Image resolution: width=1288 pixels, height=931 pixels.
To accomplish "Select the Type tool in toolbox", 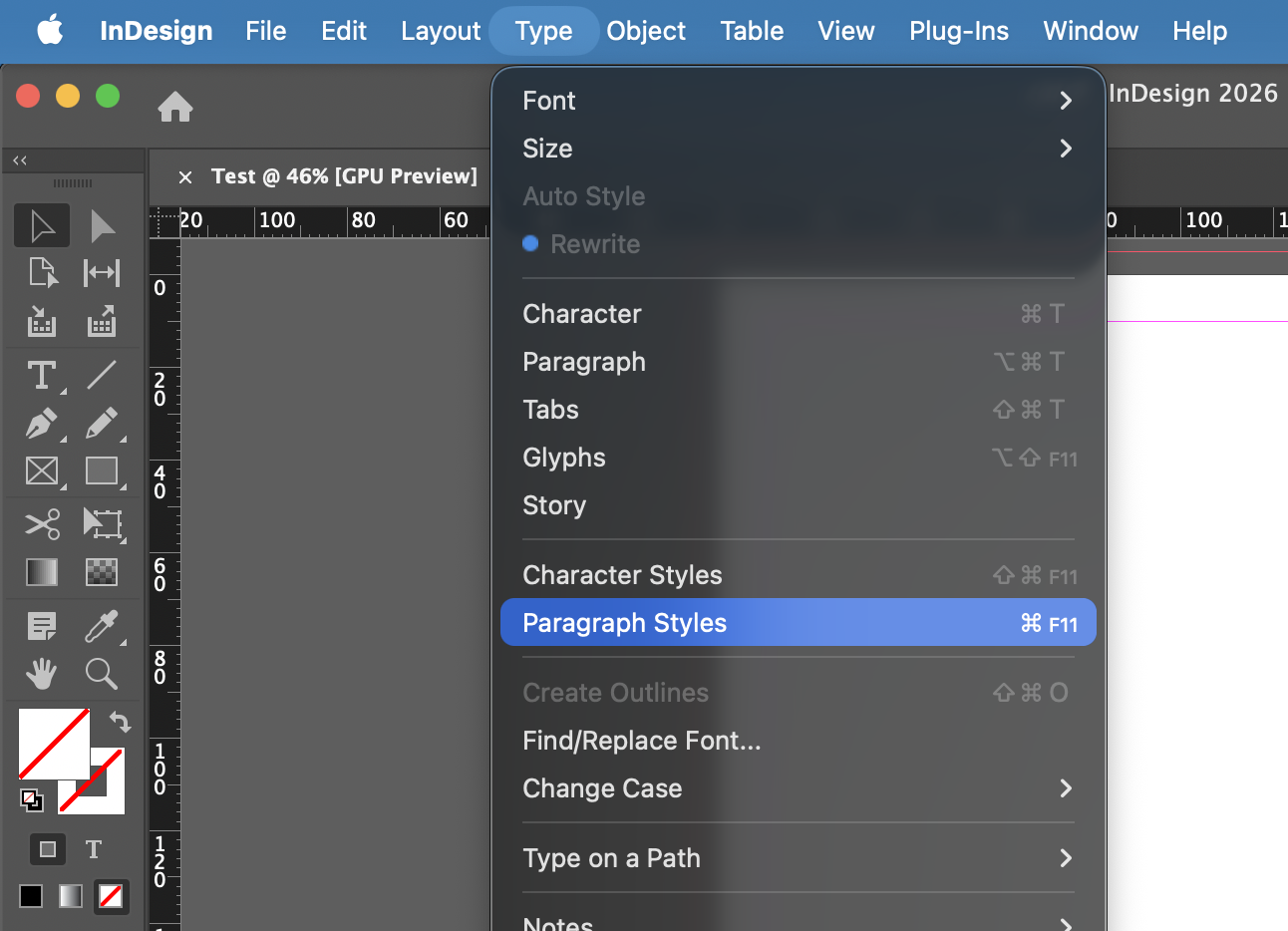I will pyautogui.click(x=42, y=376).
